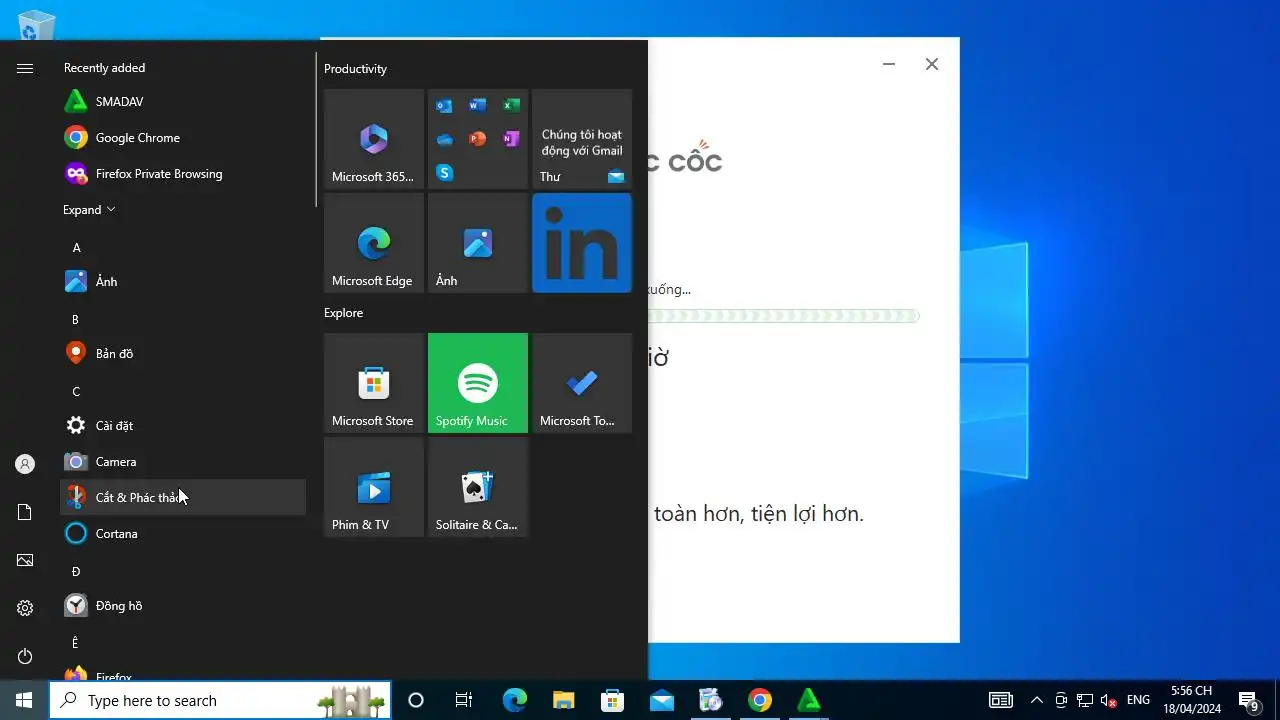Open the Microsoft To Do tile

pos(582,383)
